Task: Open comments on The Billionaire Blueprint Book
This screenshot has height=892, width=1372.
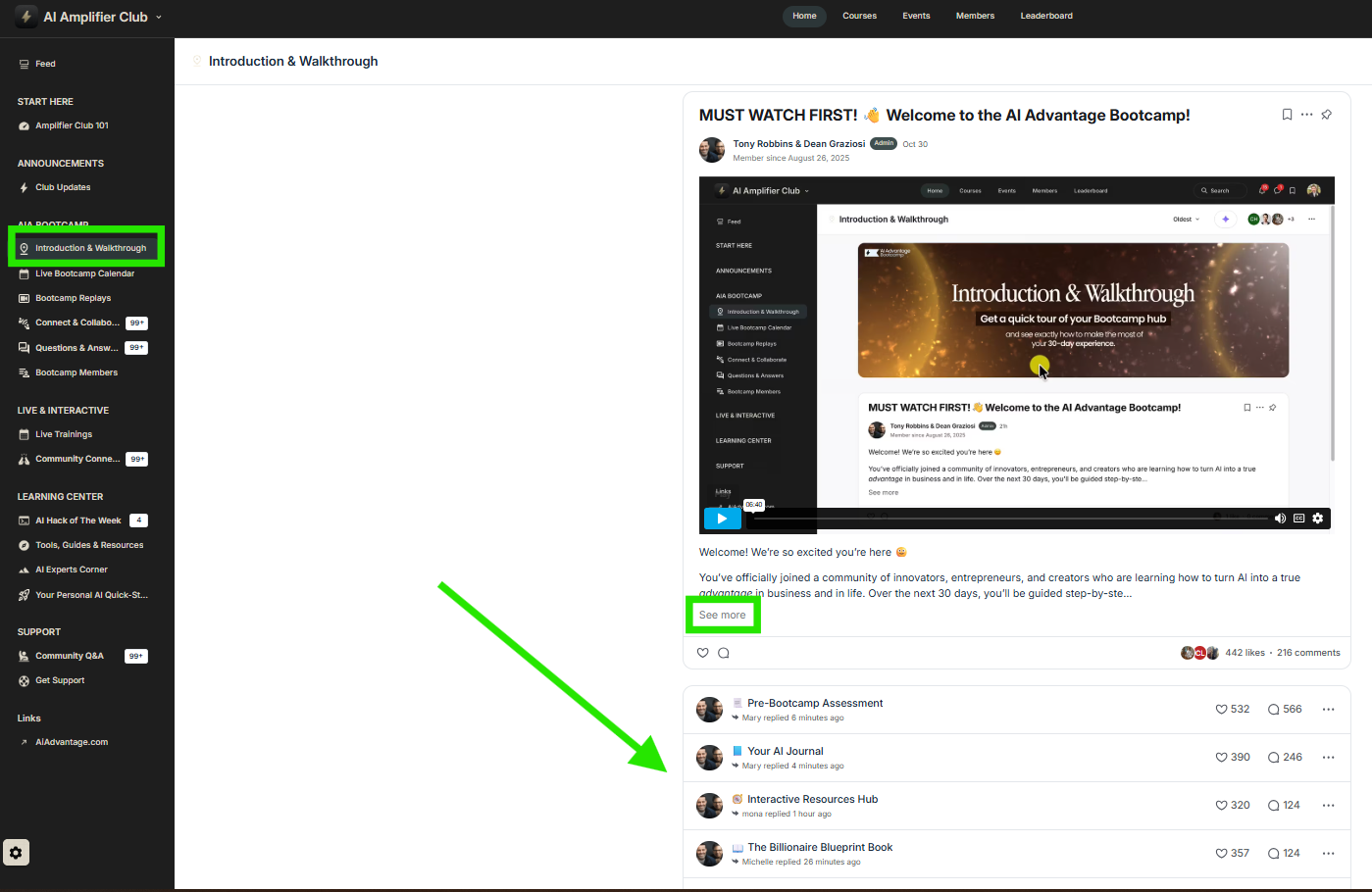Action: (1284, 853)
